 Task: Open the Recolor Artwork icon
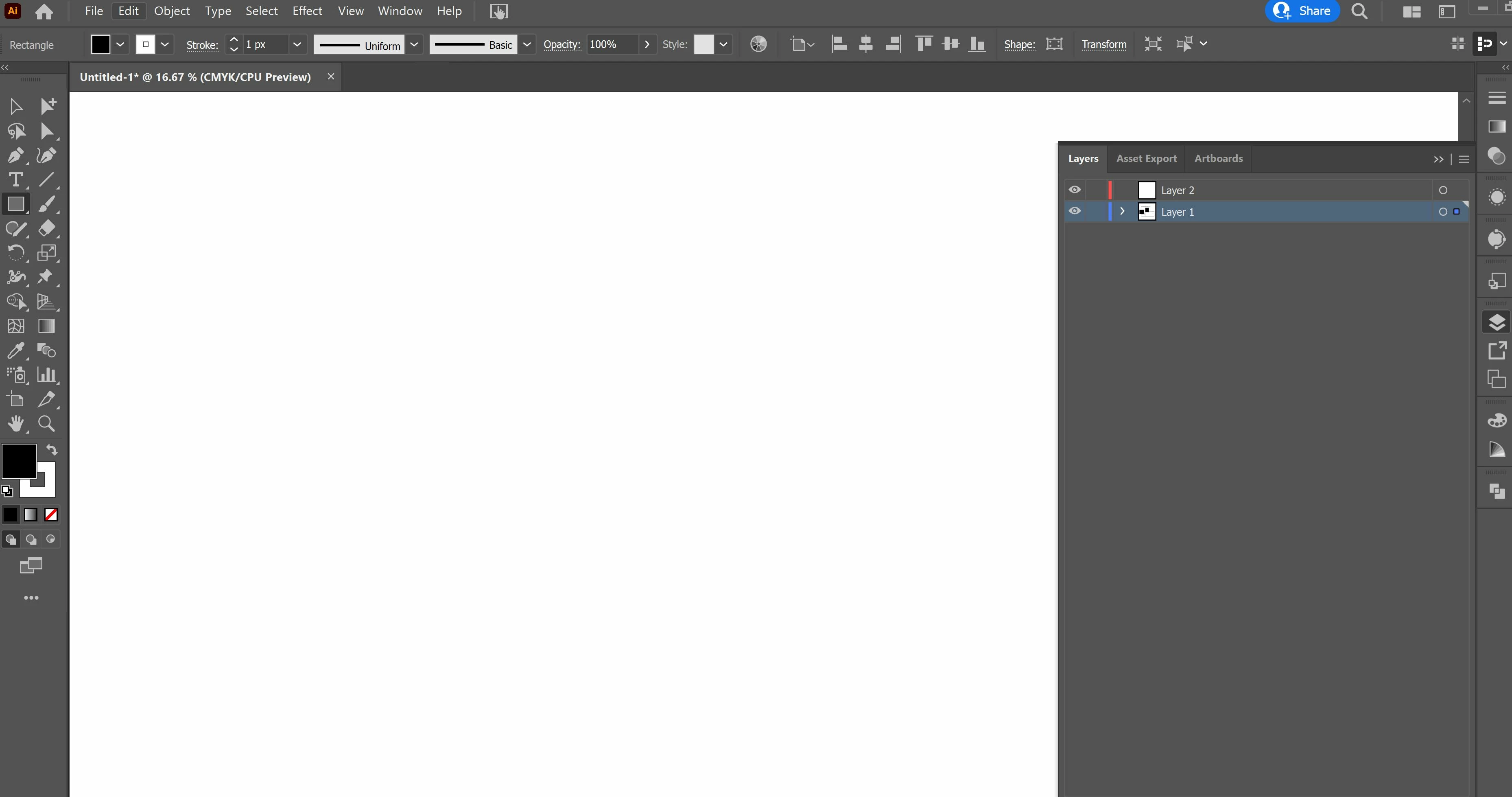tap(758, 45)
